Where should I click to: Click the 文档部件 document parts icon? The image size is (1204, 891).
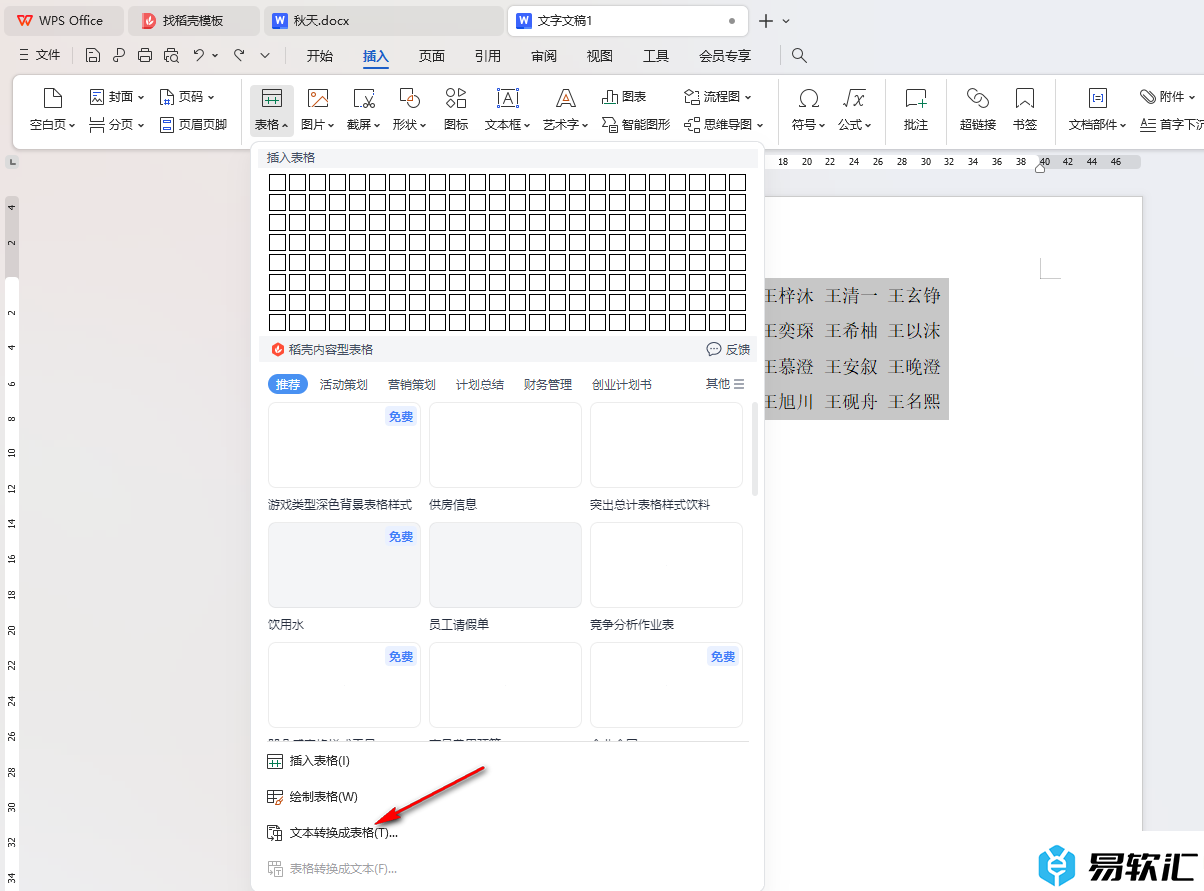pyautogui.click(x=1097, y=98)
